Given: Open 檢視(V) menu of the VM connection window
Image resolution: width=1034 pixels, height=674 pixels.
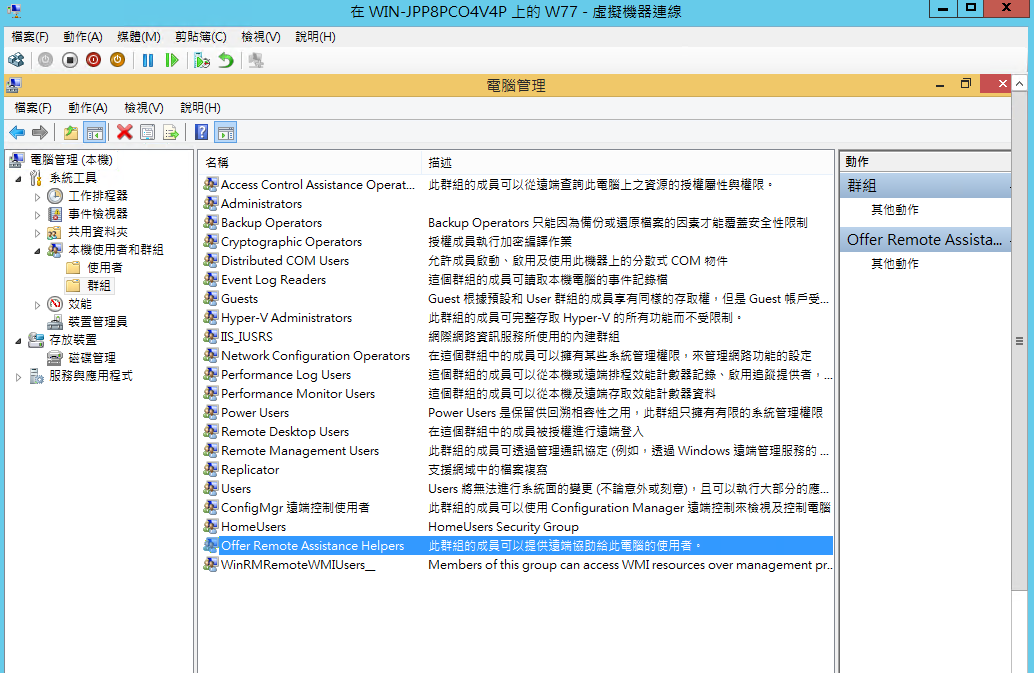Looking at the screenshot, I should point(260,37).
